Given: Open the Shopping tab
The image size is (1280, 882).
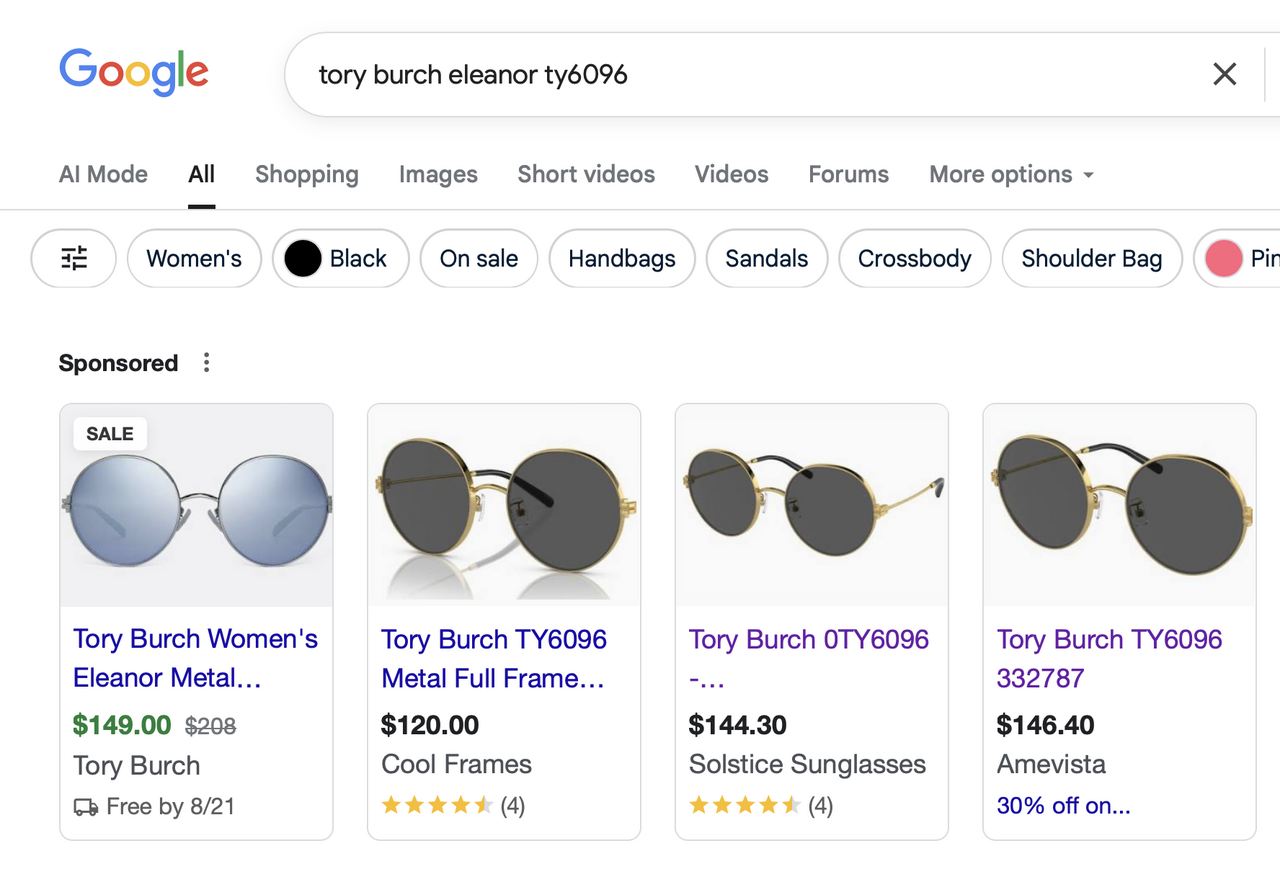Looking at the screenshot, I should [x=306, y=174].
